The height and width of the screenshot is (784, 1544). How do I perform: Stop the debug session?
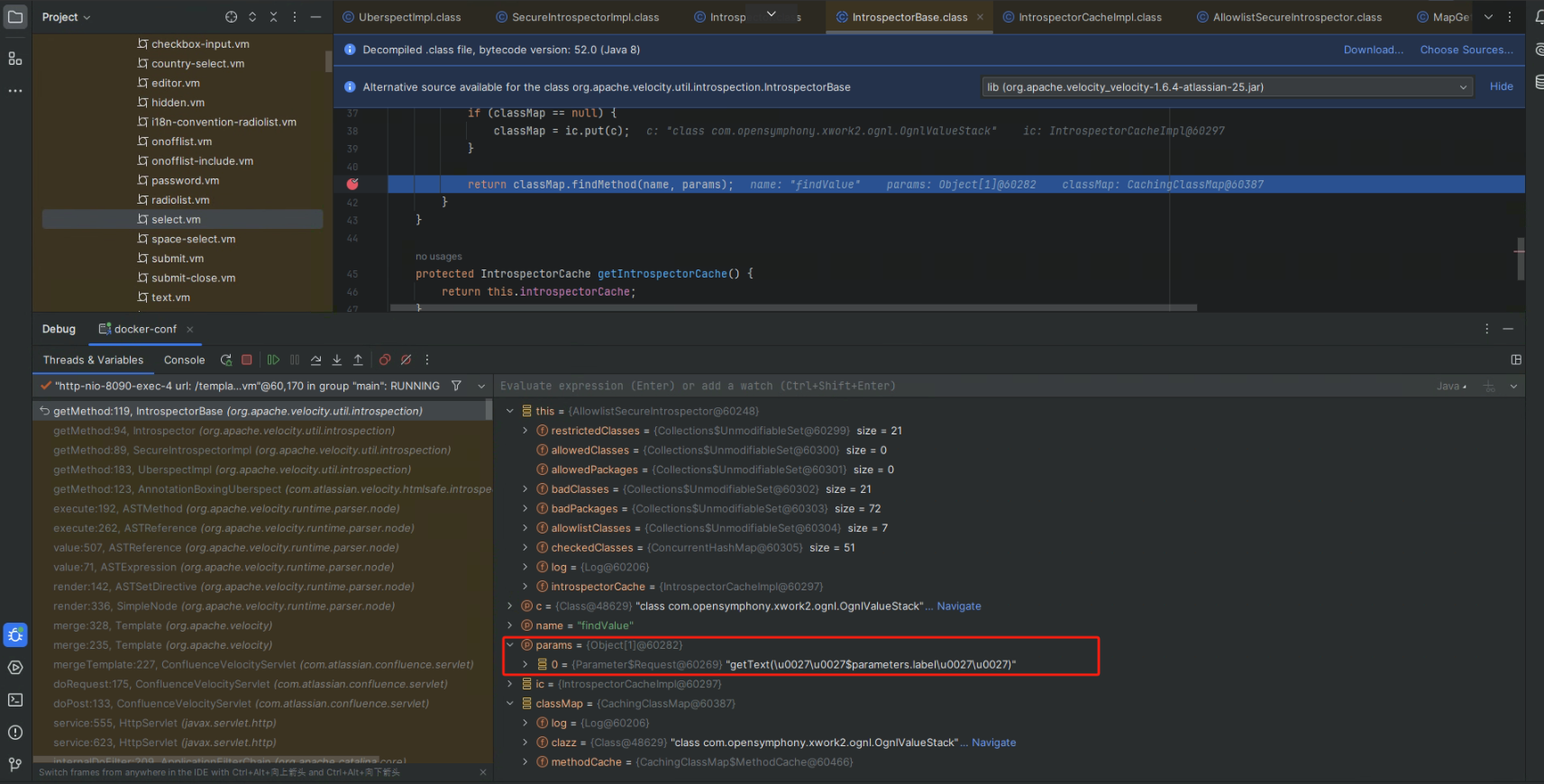(247, 360)
